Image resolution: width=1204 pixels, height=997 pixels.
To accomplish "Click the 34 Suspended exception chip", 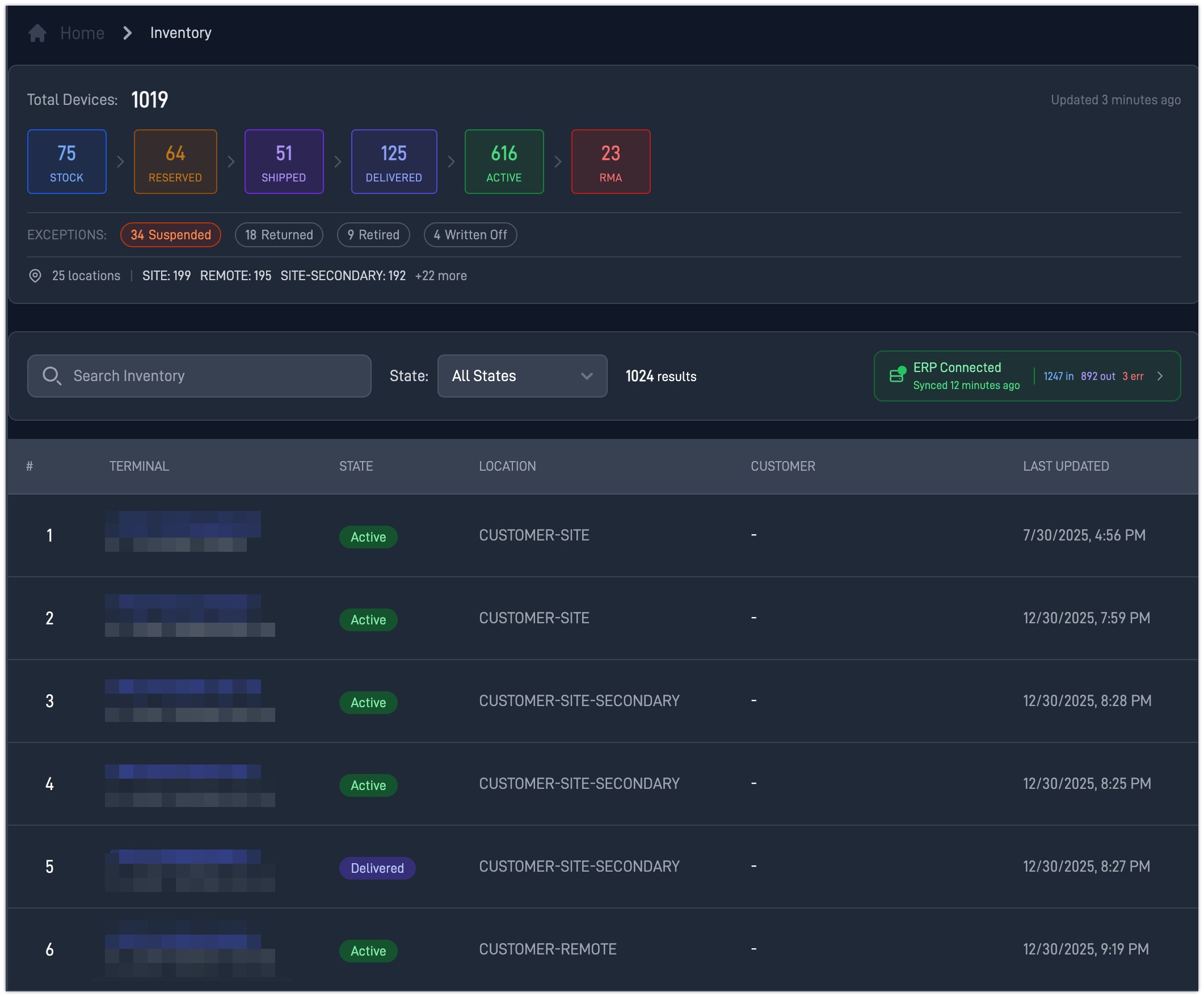I will [170, 235].
